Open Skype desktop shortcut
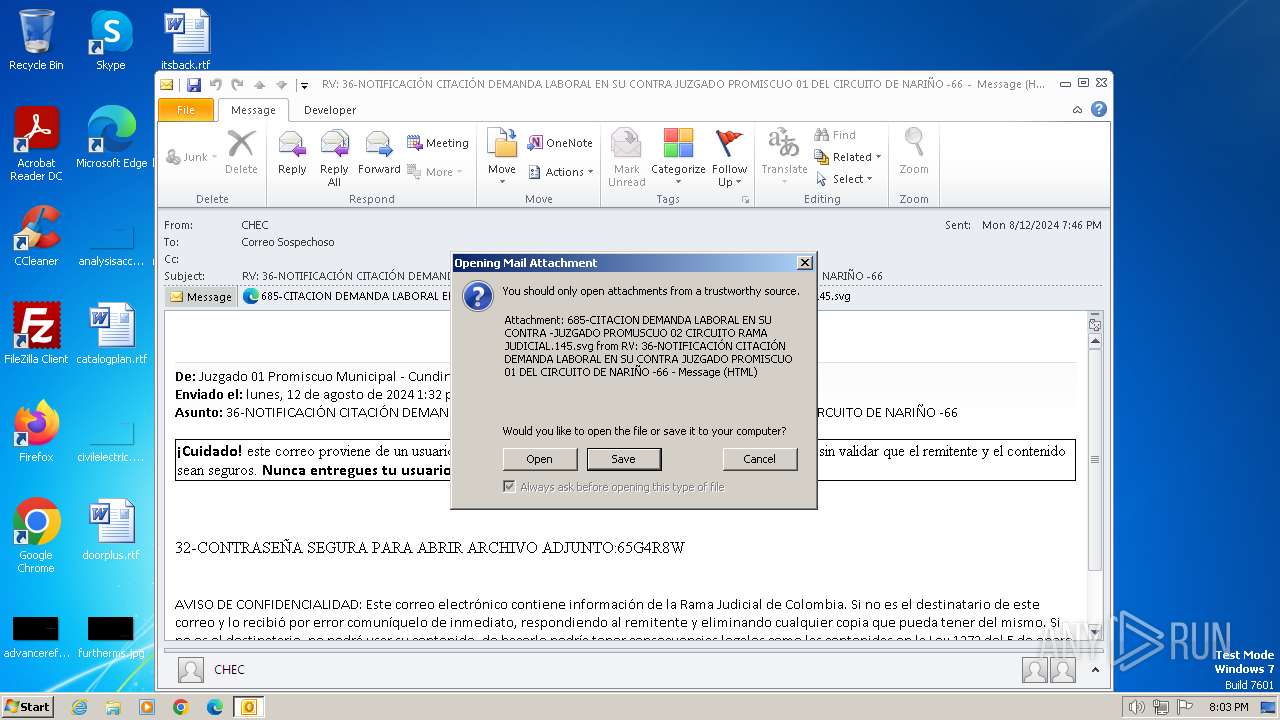 point(111,40)
